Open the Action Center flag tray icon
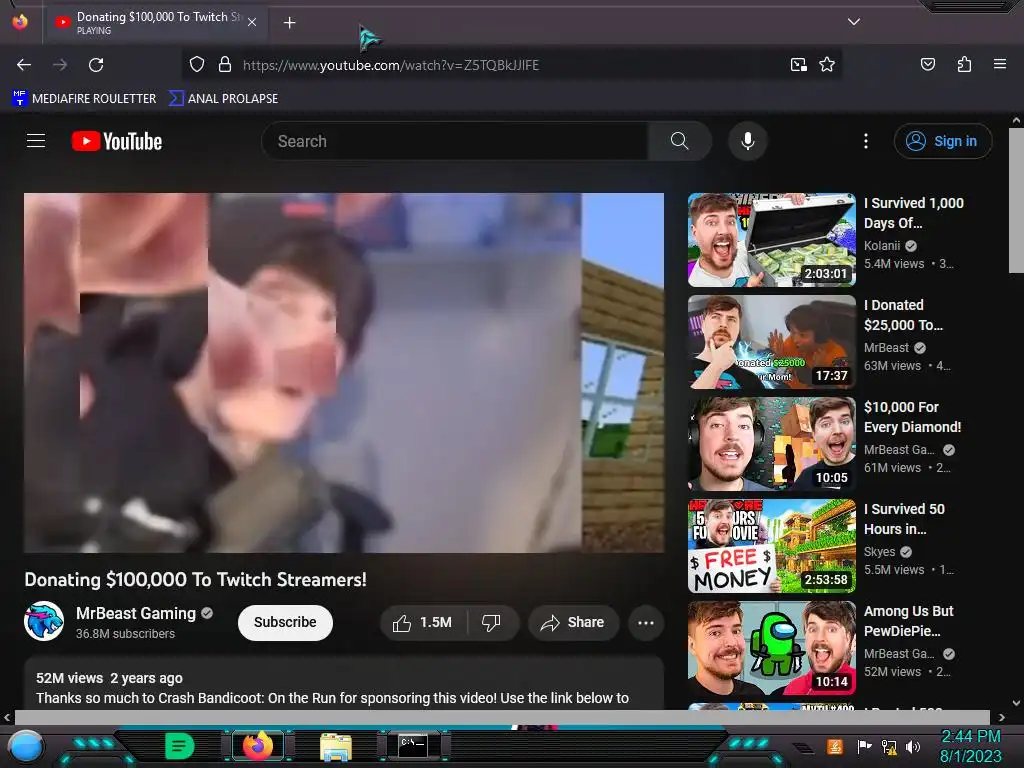Viewport: 1024px width, 768px height. click(x=865, y=746)
